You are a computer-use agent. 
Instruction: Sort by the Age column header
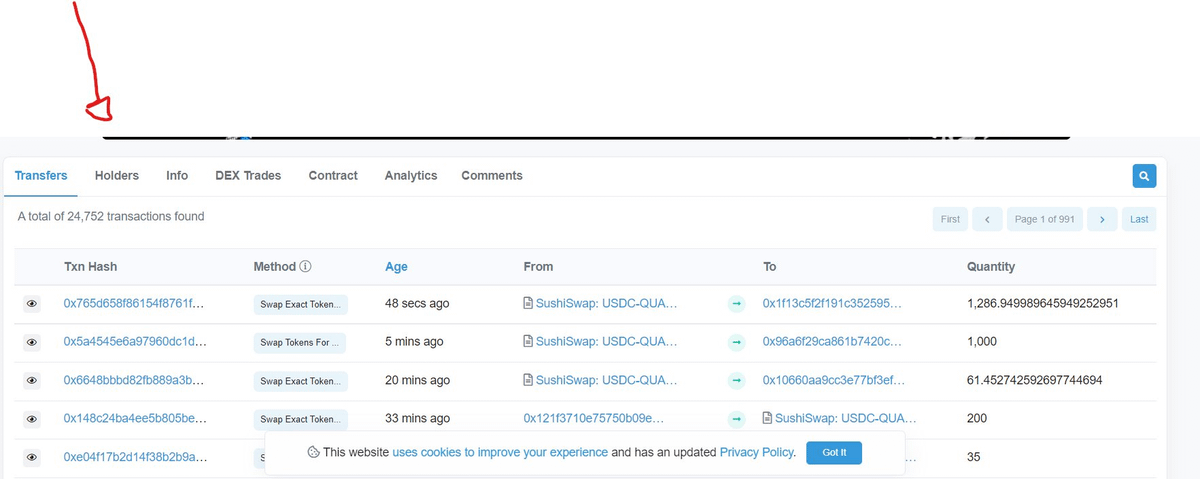pyautogui.click(x=396, y=267)
